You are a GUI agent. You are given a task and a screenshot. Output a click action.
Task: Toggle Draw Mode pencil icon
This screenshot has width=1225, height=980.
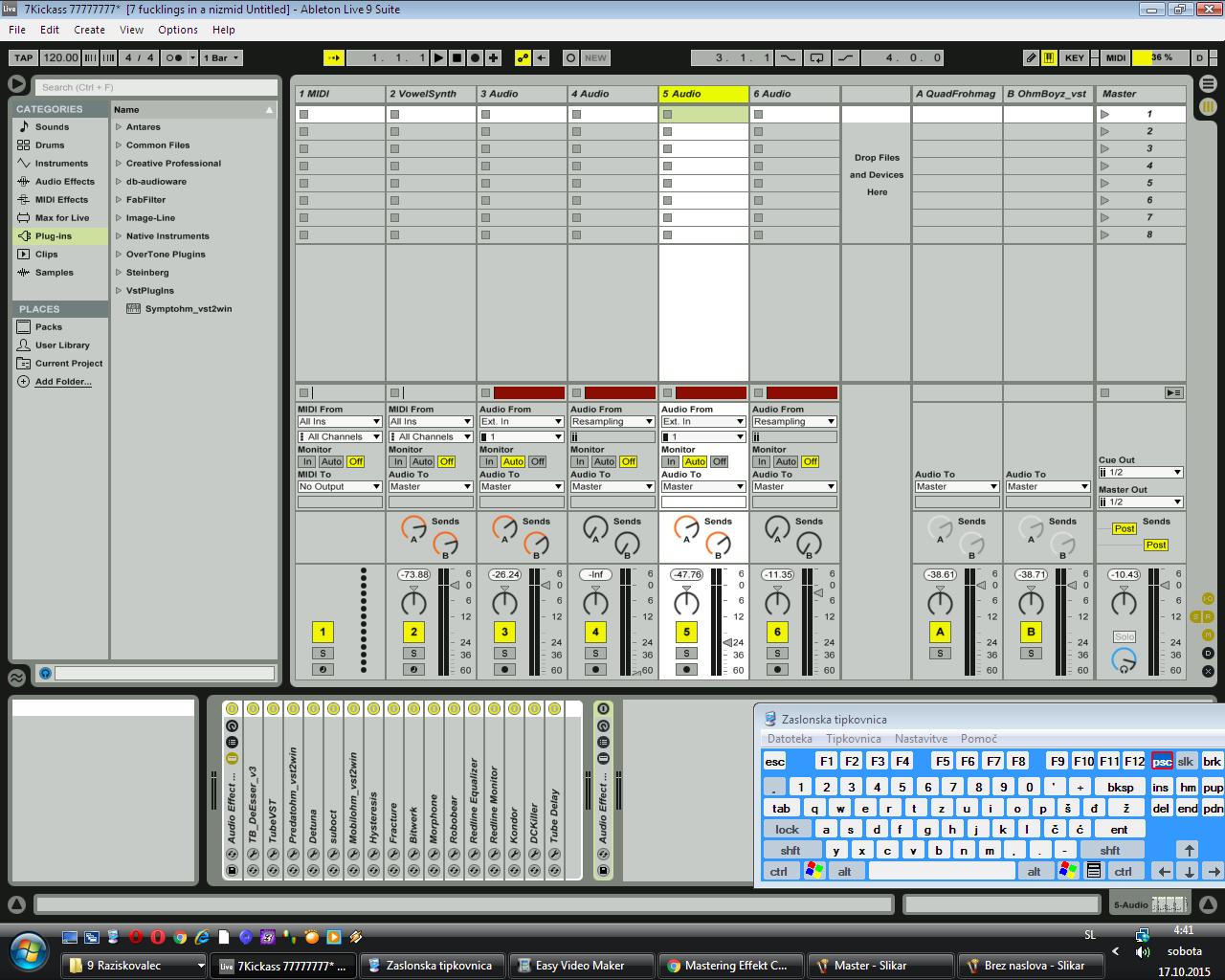click(x=1031, y=57)
